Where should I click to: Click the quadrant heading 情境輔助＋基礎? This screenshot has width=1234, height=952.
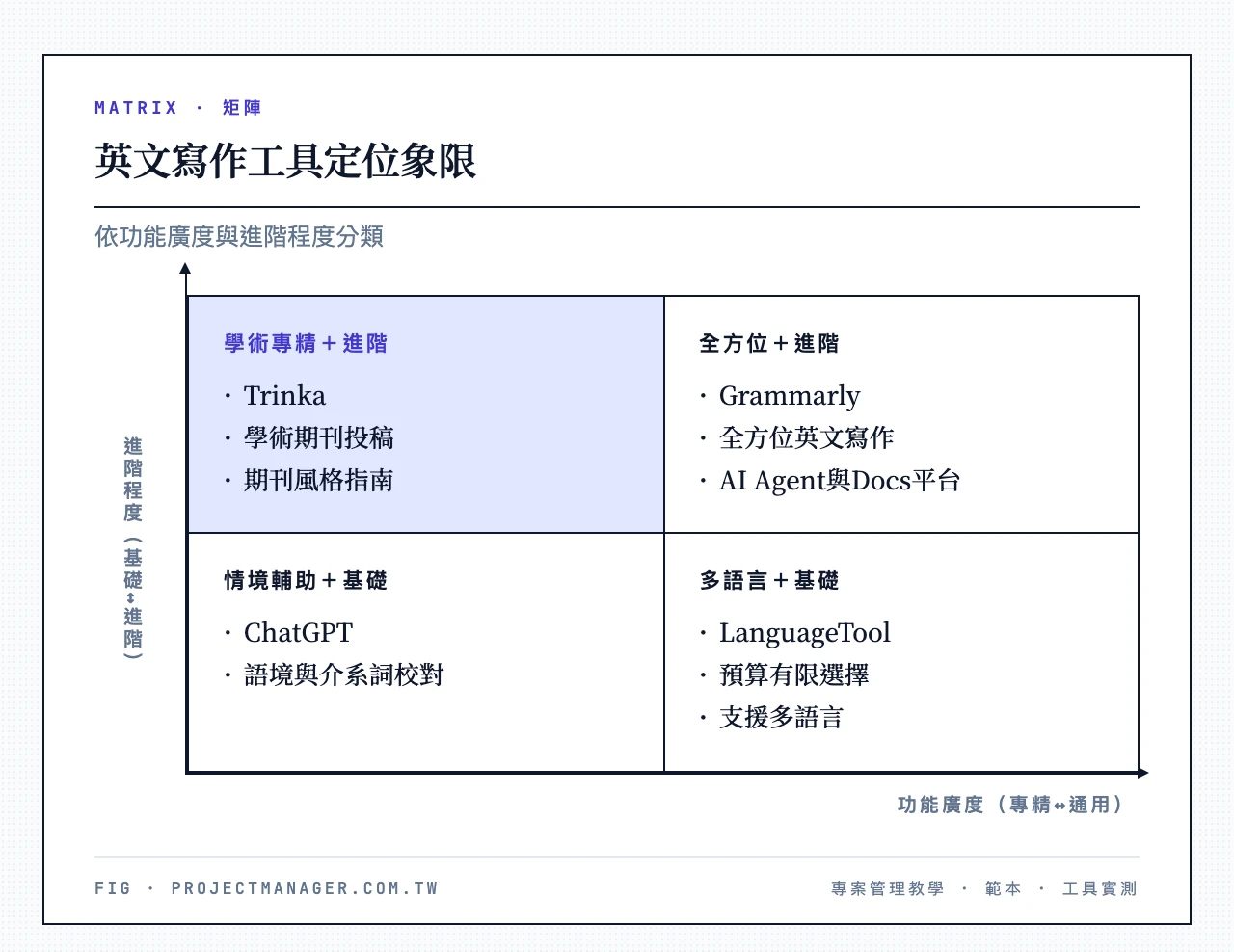tap(306, 580)
